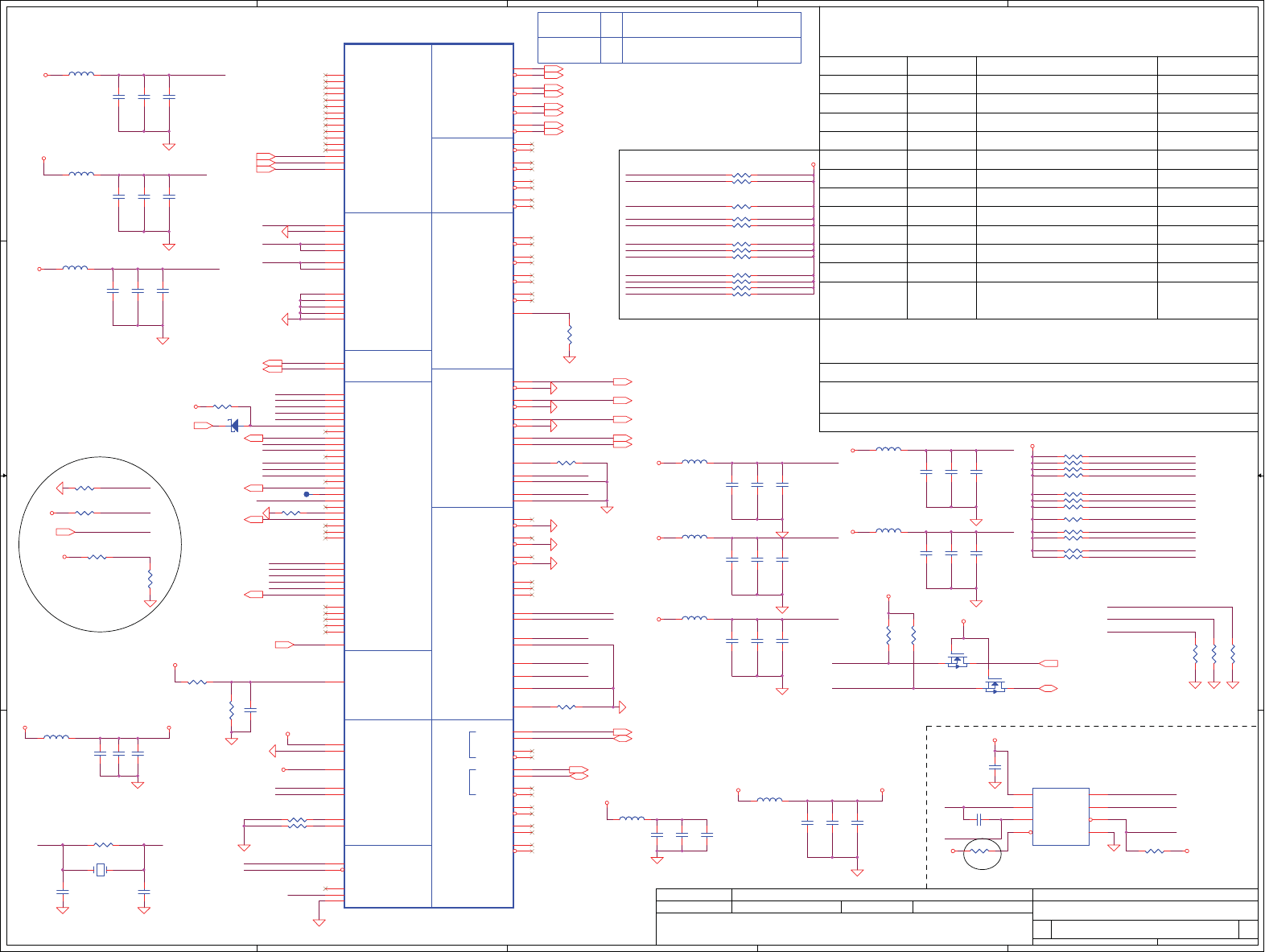This screenshot has width=1265, height=952.
Task: Click the input port feeding the diode
Action: point(203,425)
